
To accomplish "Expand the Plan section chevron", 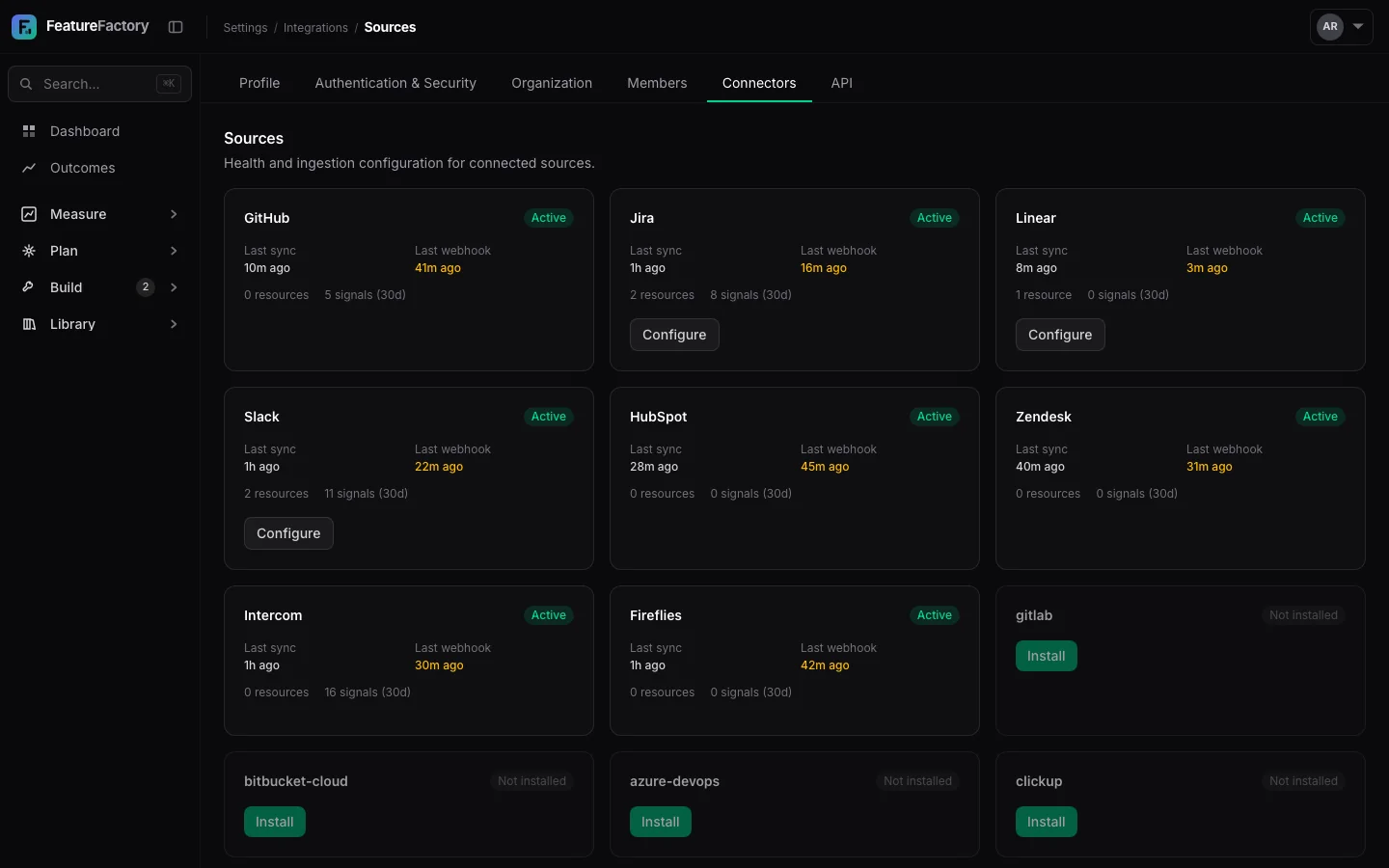I will tap(174, 251).
